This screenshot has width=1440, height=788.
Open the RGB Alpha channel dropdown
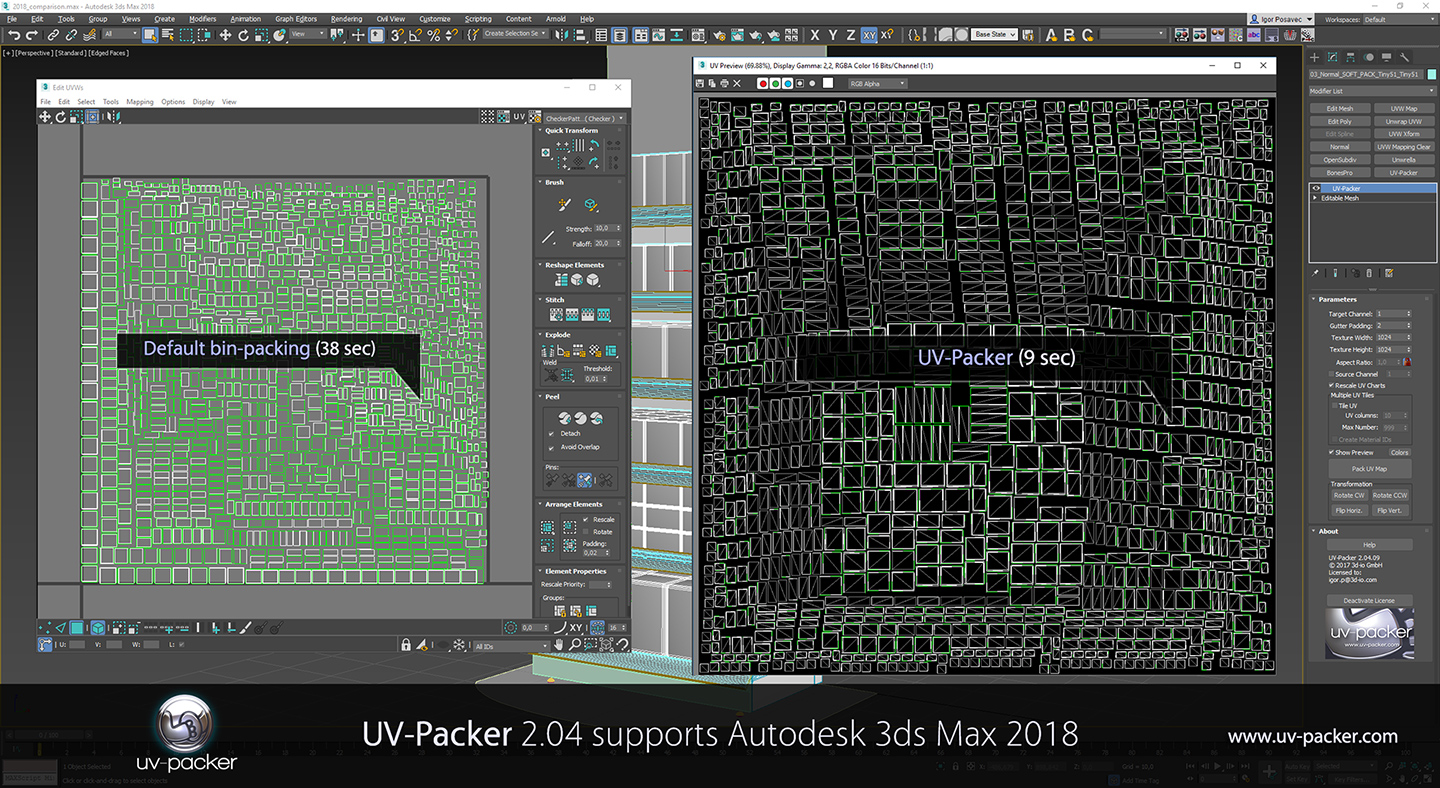tap(877, 84)
